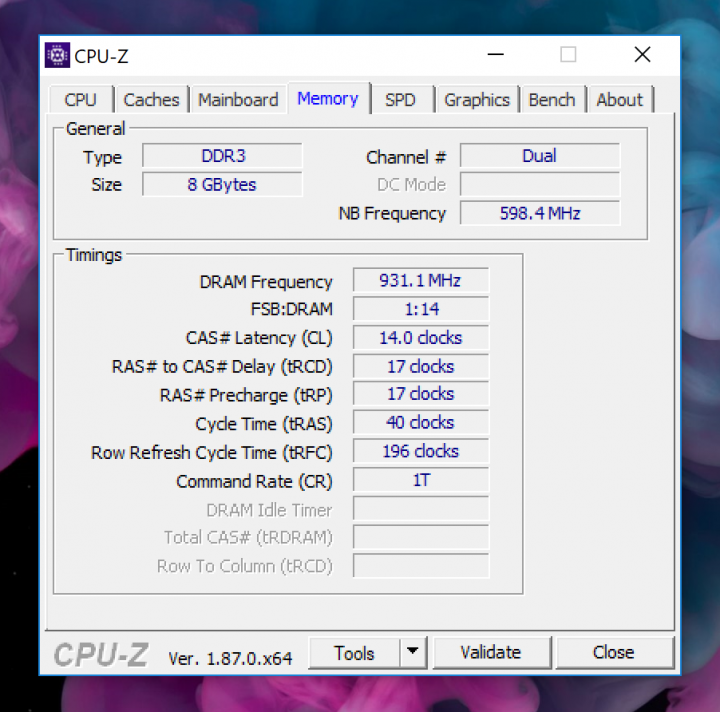Select the 598.4 MHz NB Frequency value
Image resolution: width=720 pixels, height=712 pixels.
pos(540,213)
